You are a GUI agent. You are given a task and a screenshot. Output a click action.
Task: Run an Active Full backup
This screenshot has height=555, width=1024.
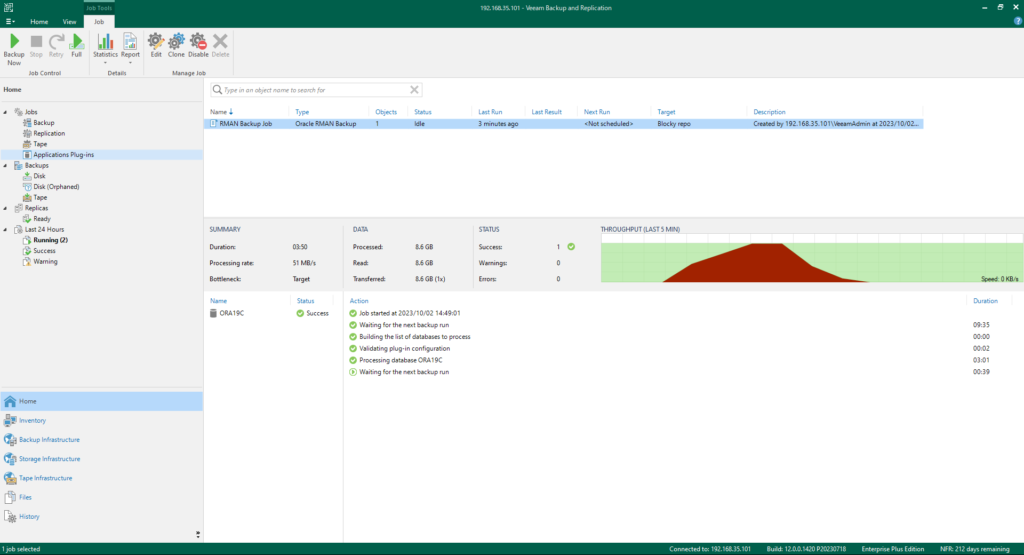[x=76, y=46]
